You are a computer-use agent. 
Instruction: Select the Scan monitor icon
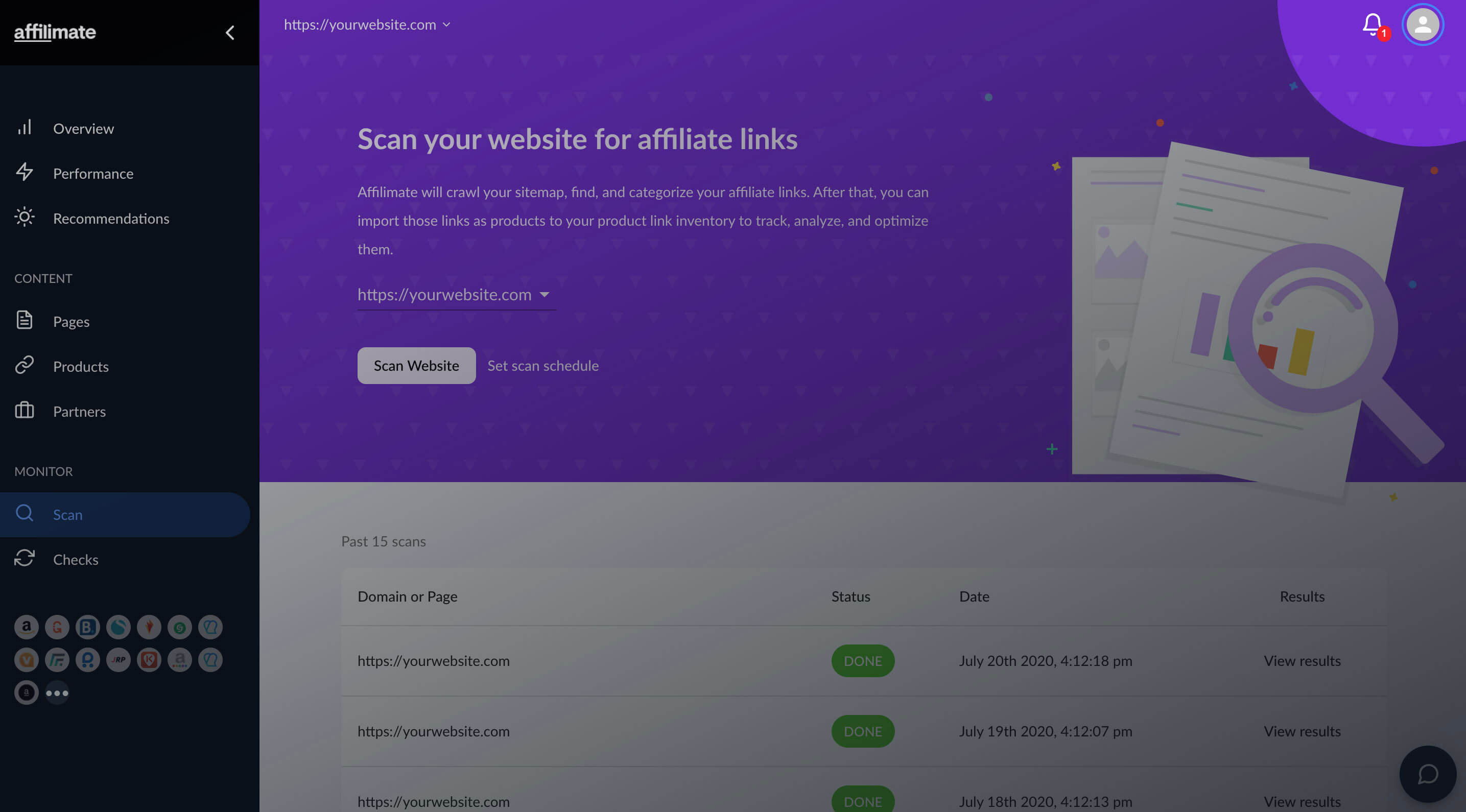pos(24,514)
